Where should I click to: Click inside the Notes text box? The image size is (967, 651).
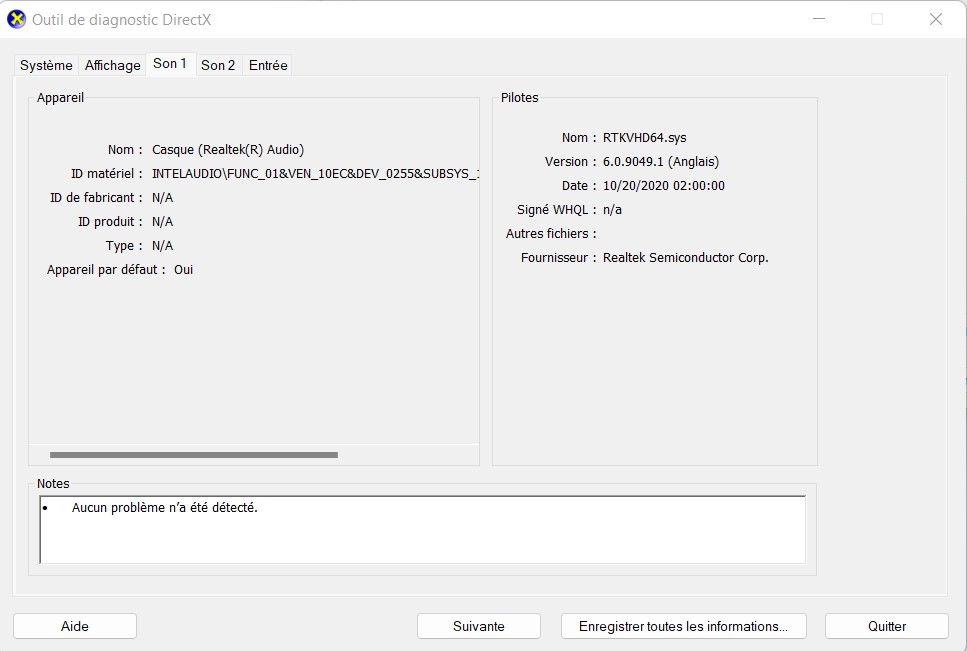422,530
